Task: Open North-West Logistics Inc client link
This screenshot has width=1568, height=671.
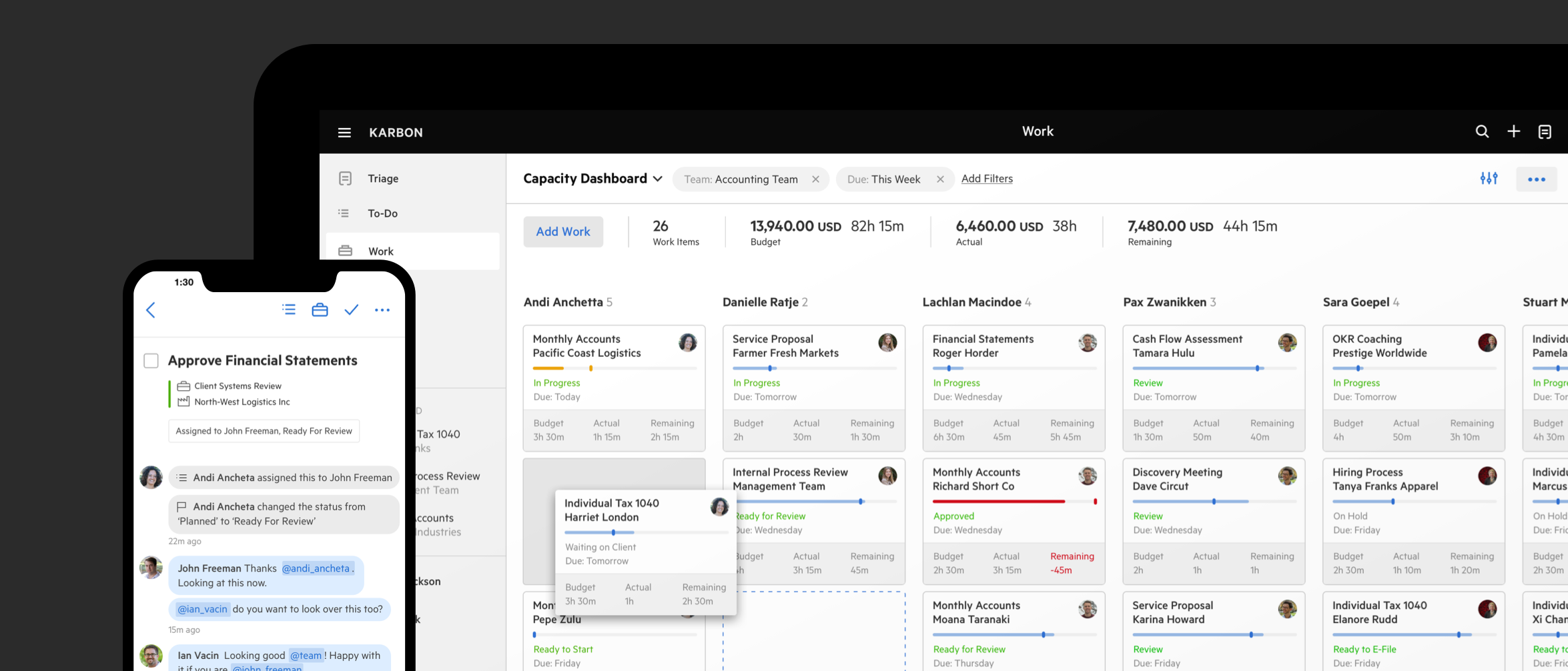Action: (242, 402)
